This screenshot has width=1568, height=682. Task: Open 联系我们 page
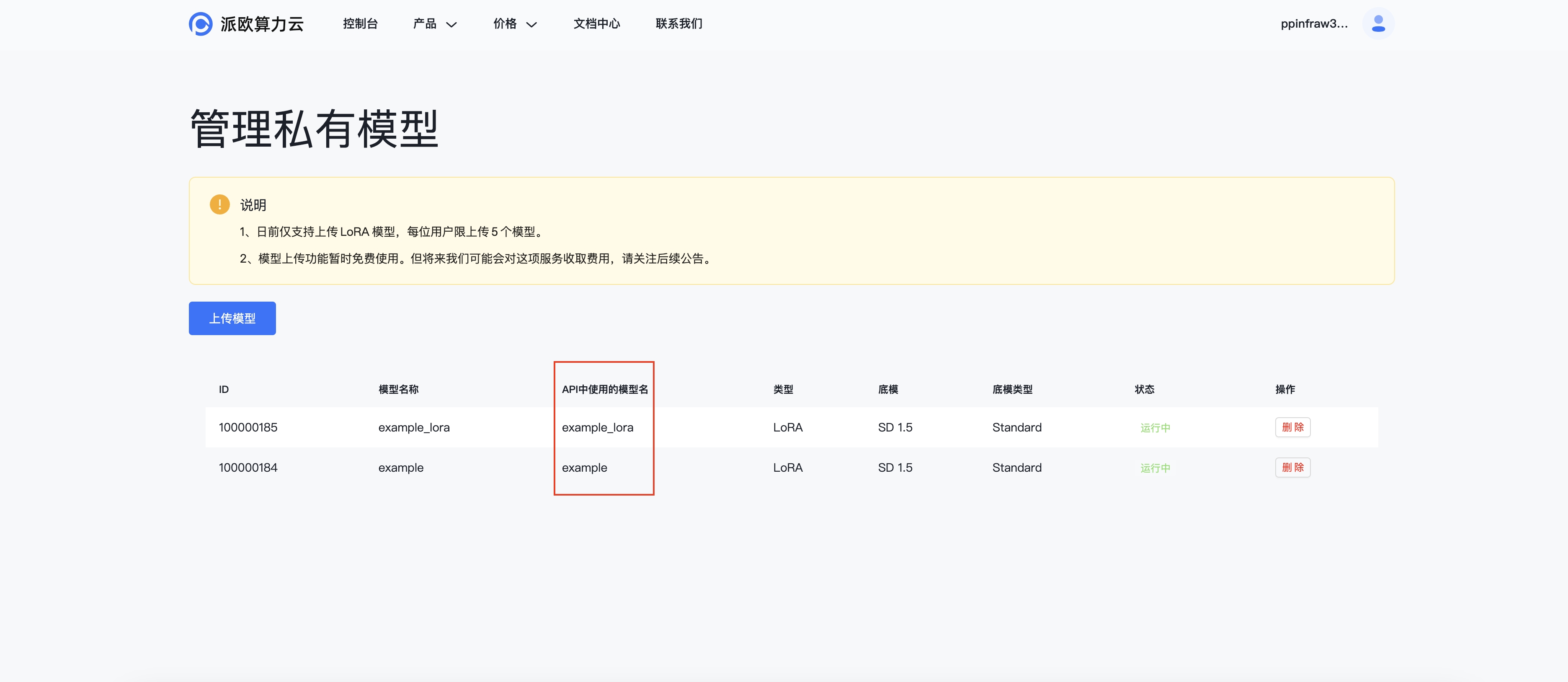679,24
